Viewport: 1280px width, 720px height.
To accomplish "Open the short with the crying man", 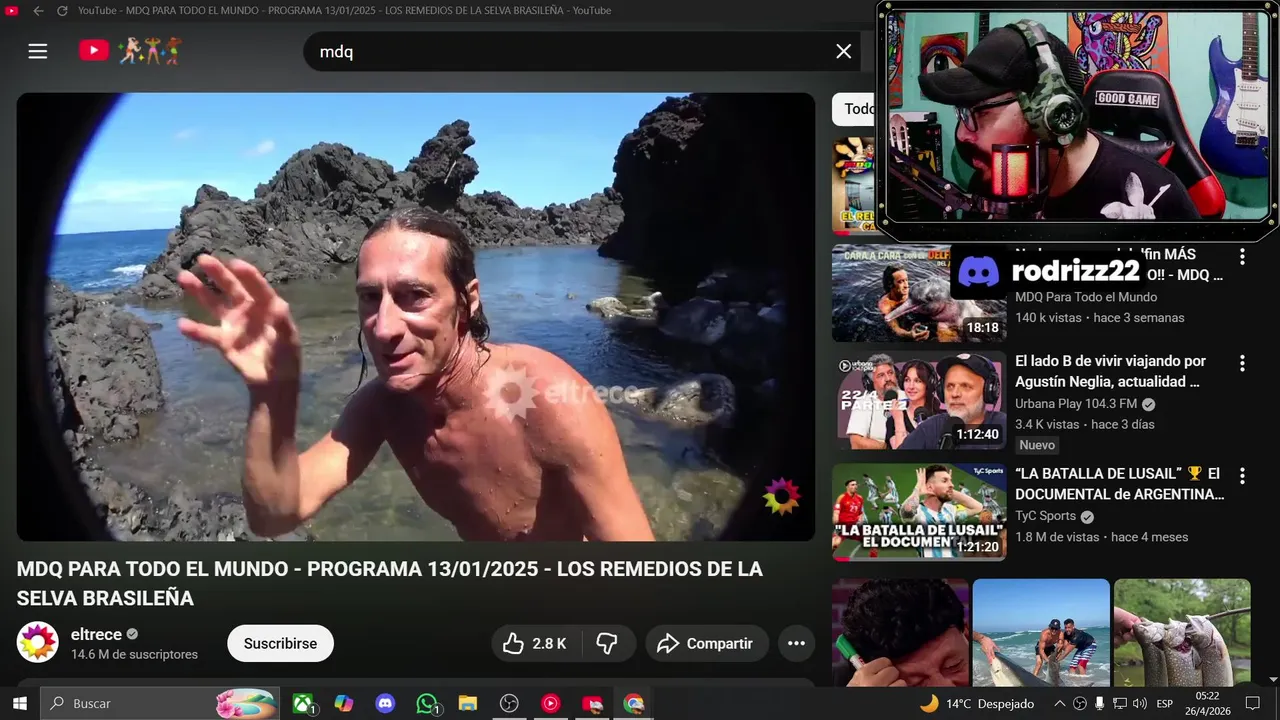I will click(x=900, y=632).
